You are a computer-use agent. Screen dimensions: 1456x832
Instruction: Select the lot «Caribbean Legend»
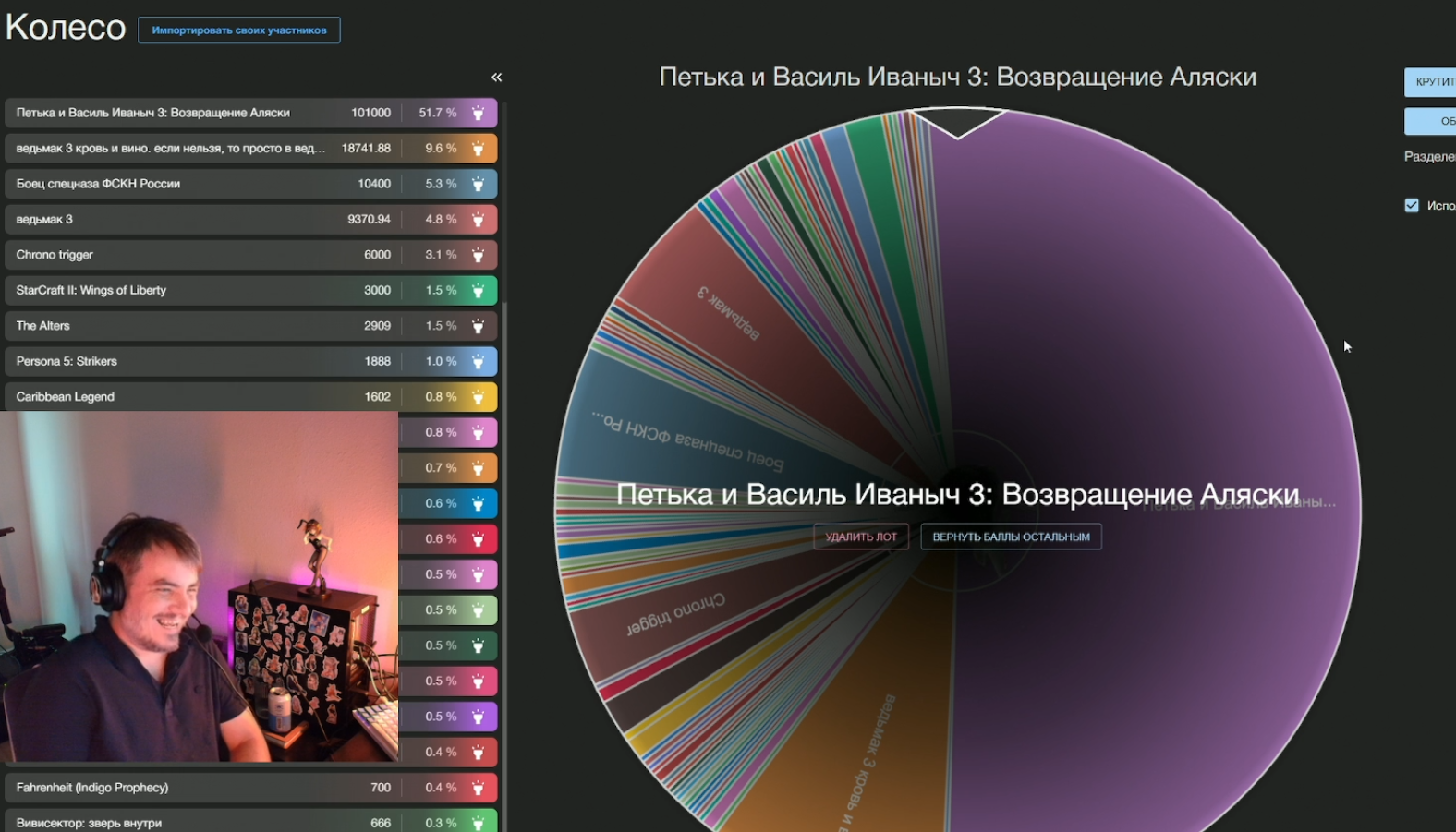pos(66,397)
